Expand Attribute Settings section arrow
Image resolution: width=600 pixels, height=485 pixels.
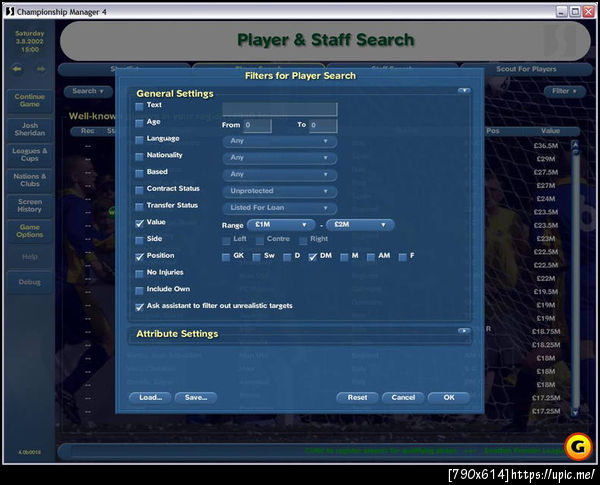coord(464,331)
